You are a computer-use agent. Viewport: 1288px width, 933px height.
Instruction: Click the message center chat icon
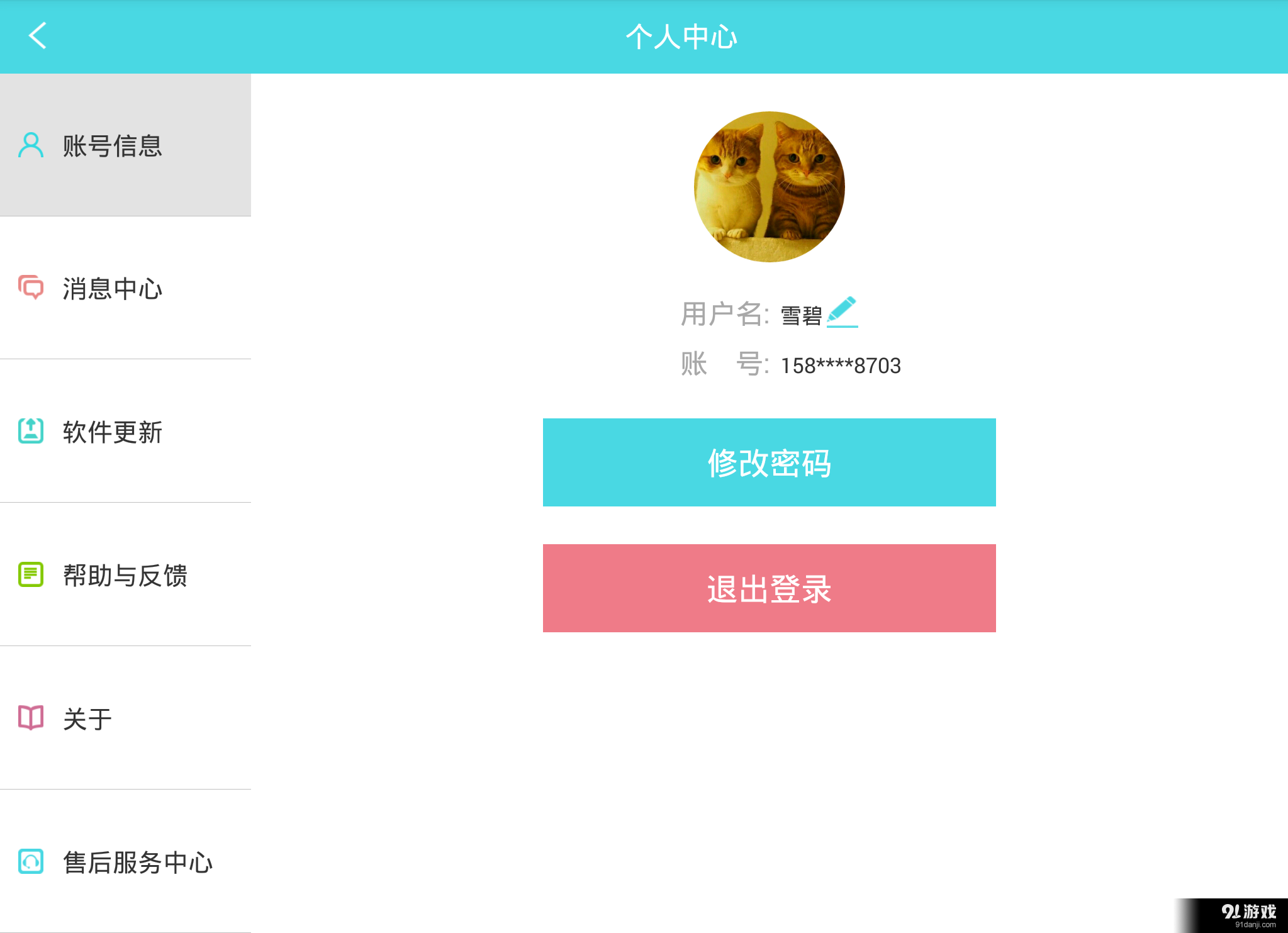click(x=31, y=288)
